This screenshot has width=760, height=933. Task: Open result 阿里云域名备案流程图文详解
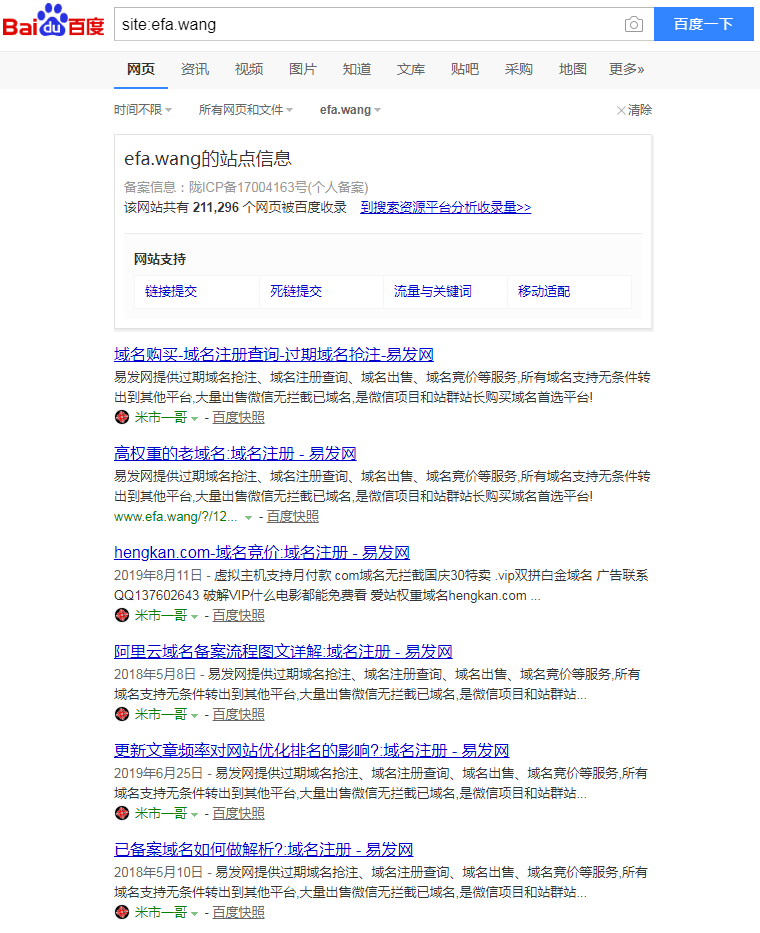pos(283,652)
